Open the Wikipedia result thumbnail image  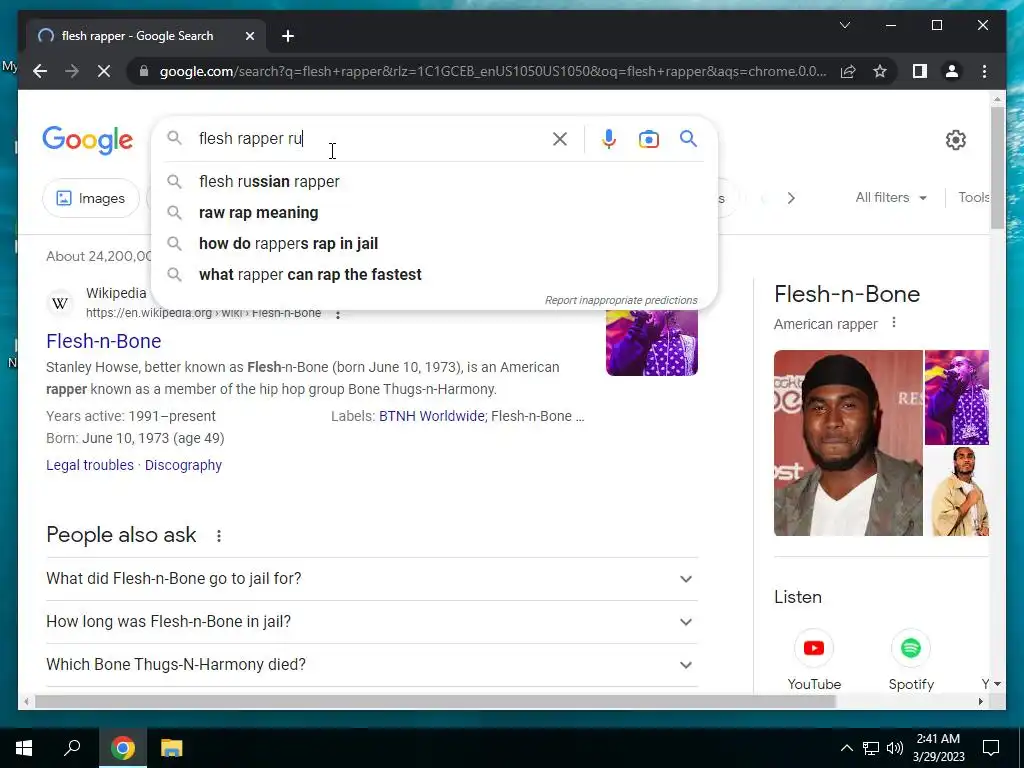pyautogui.click(x=652, y=342)
